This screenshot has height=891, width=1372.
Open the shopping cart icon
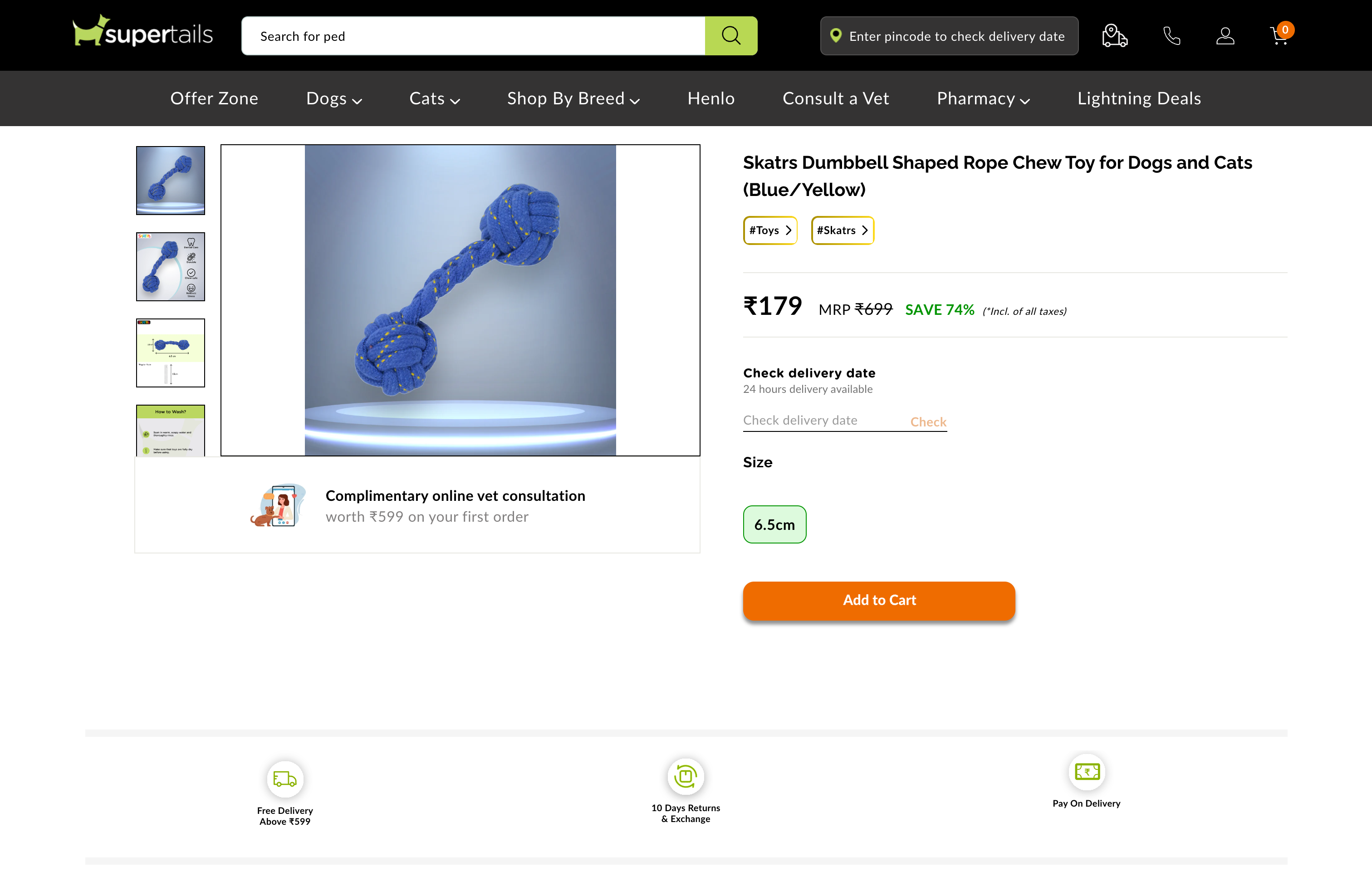[x=1278, y=36]
